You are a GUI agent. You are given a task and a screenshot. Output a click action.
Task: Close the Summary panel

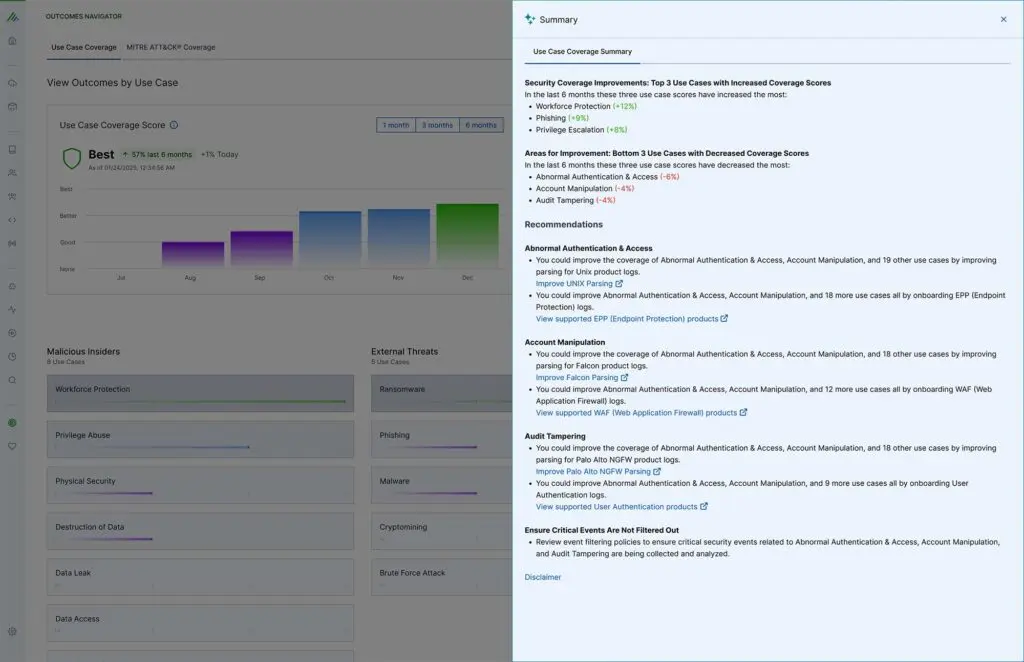(x=1003, y=19)
